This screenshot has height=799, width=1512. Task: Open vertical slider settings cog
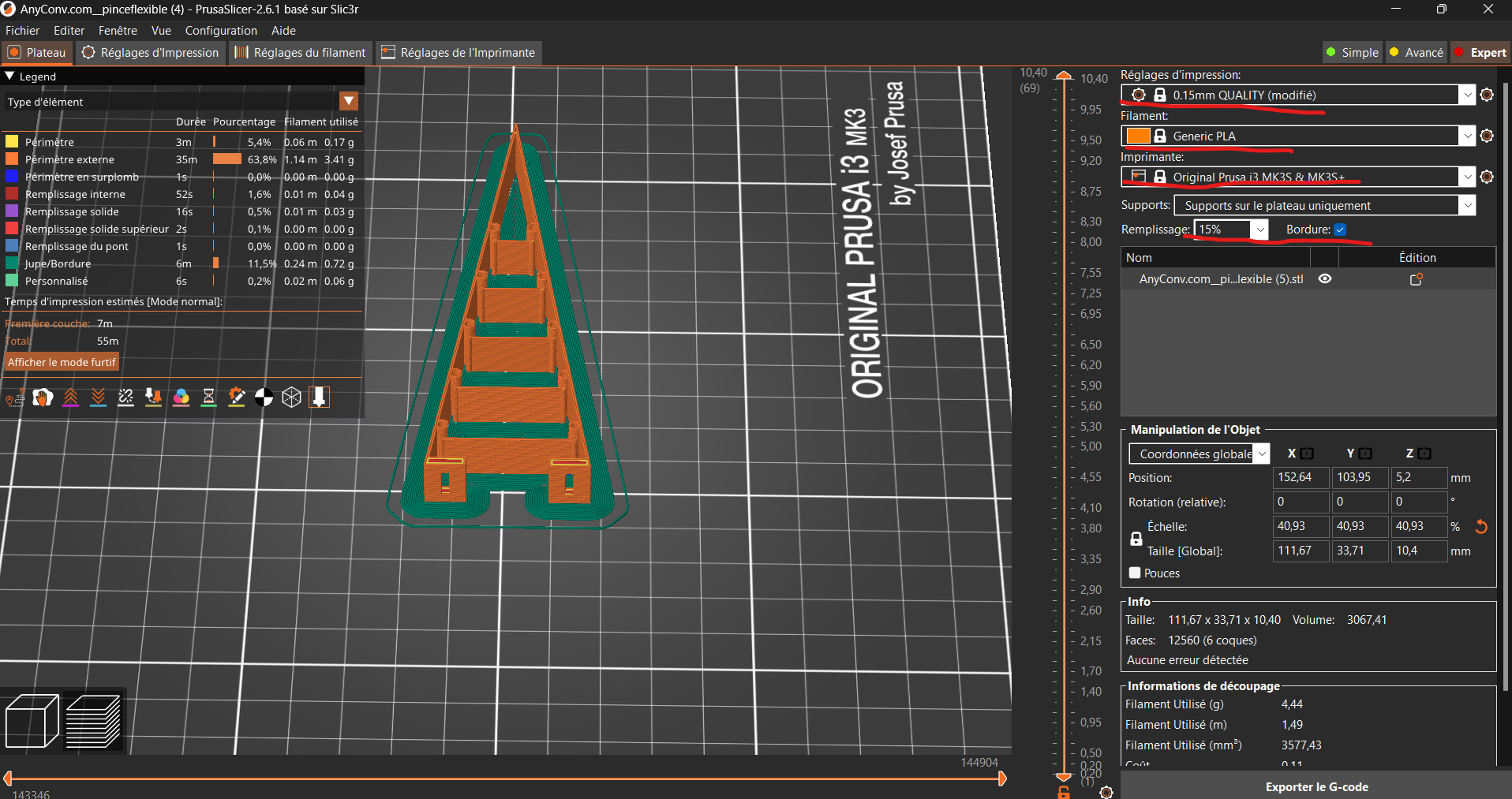[1106, 793]
